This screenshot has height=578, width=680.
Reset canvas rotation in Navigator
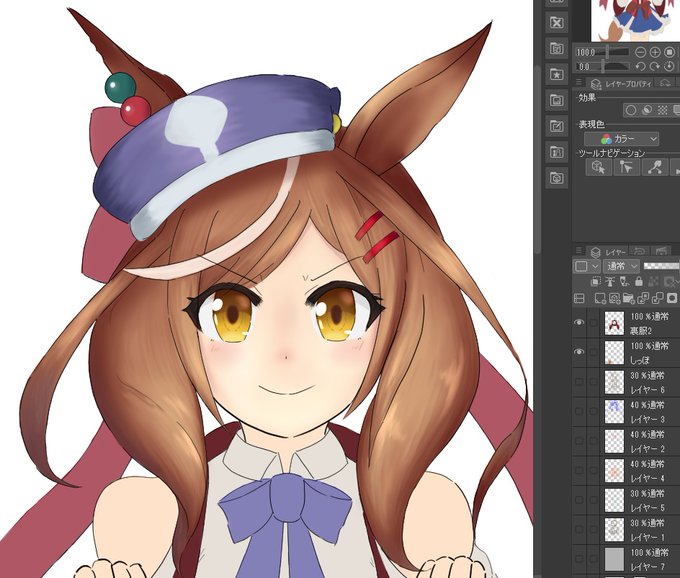(670, 66)
